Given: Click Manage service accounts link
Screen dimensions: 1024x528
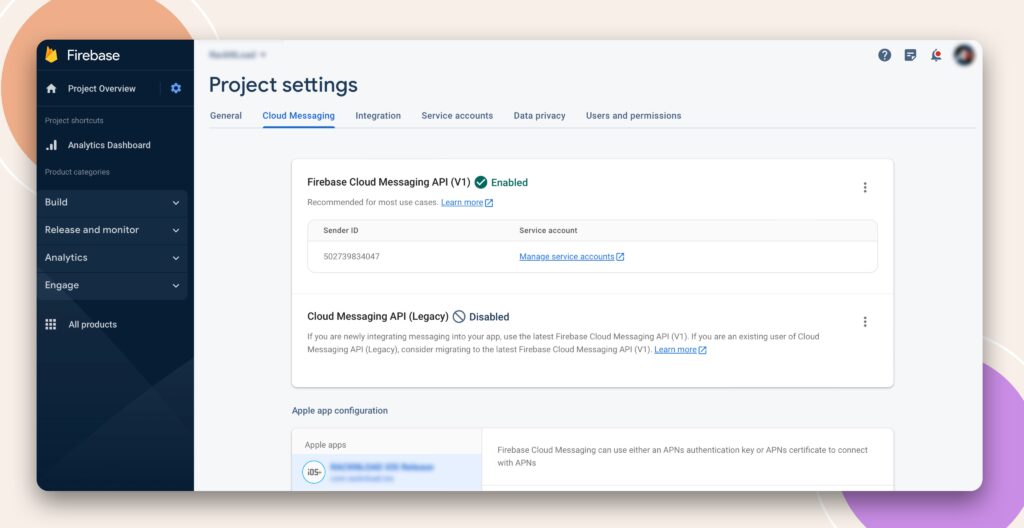Looking at the screenshot, I should point(567,257).
